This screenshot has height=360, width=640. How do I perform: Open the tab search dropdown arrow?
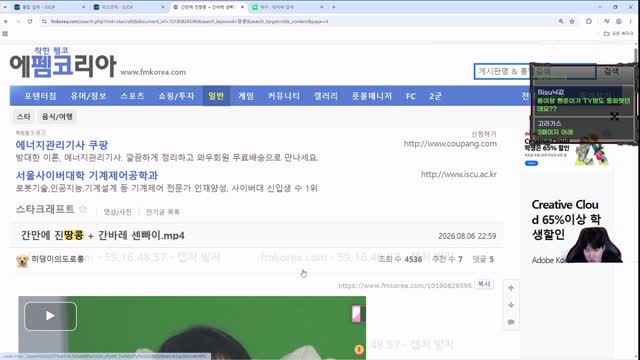(x=5, y=7)
